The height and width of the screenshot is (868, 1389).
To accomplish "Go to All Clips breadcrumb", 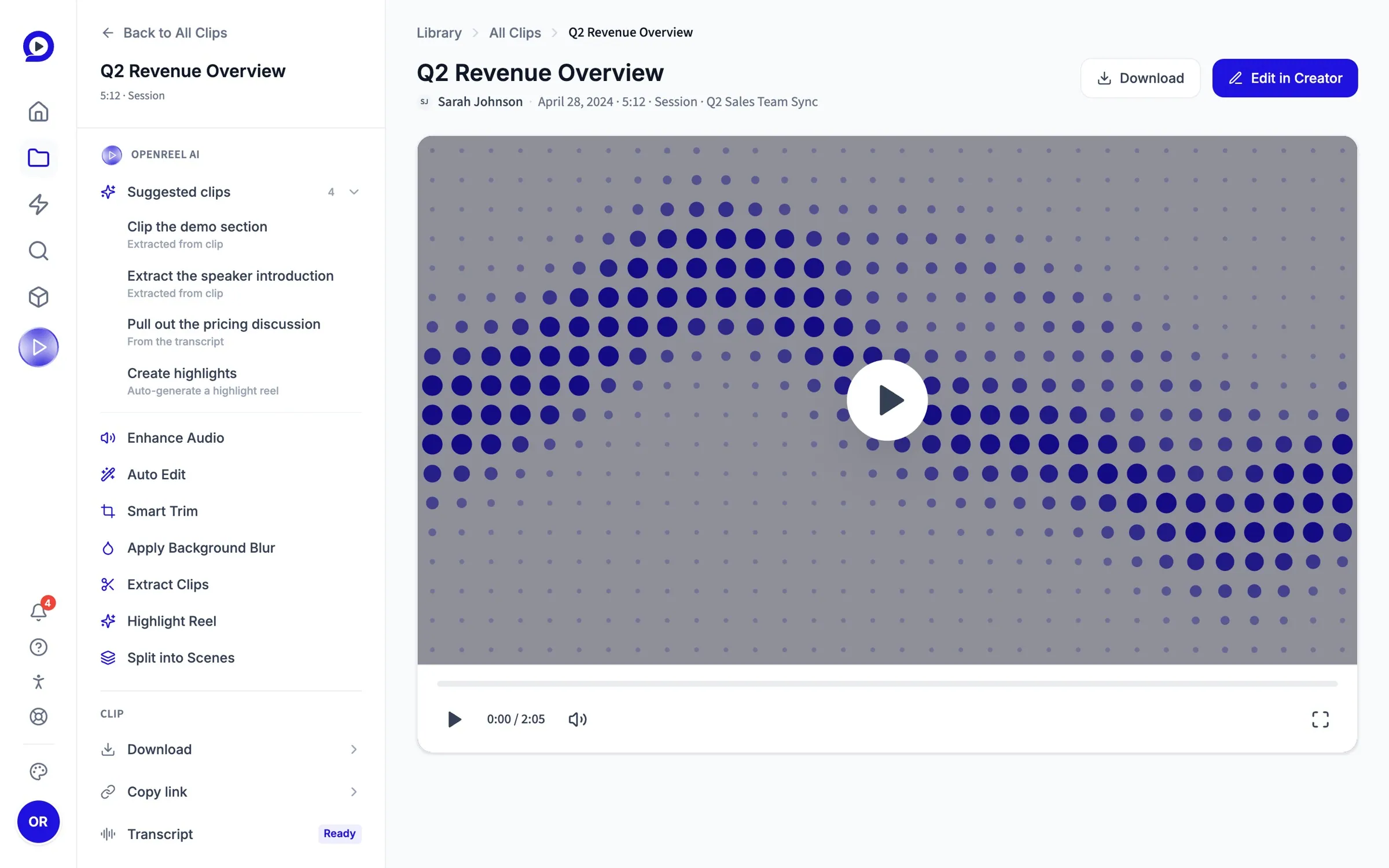I will point(515,32).
